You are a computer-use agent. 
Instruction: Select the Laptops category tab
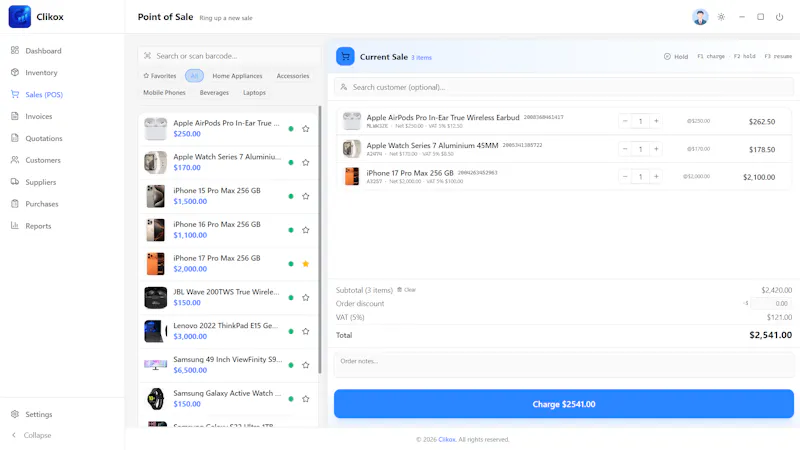tap(254, 92)
